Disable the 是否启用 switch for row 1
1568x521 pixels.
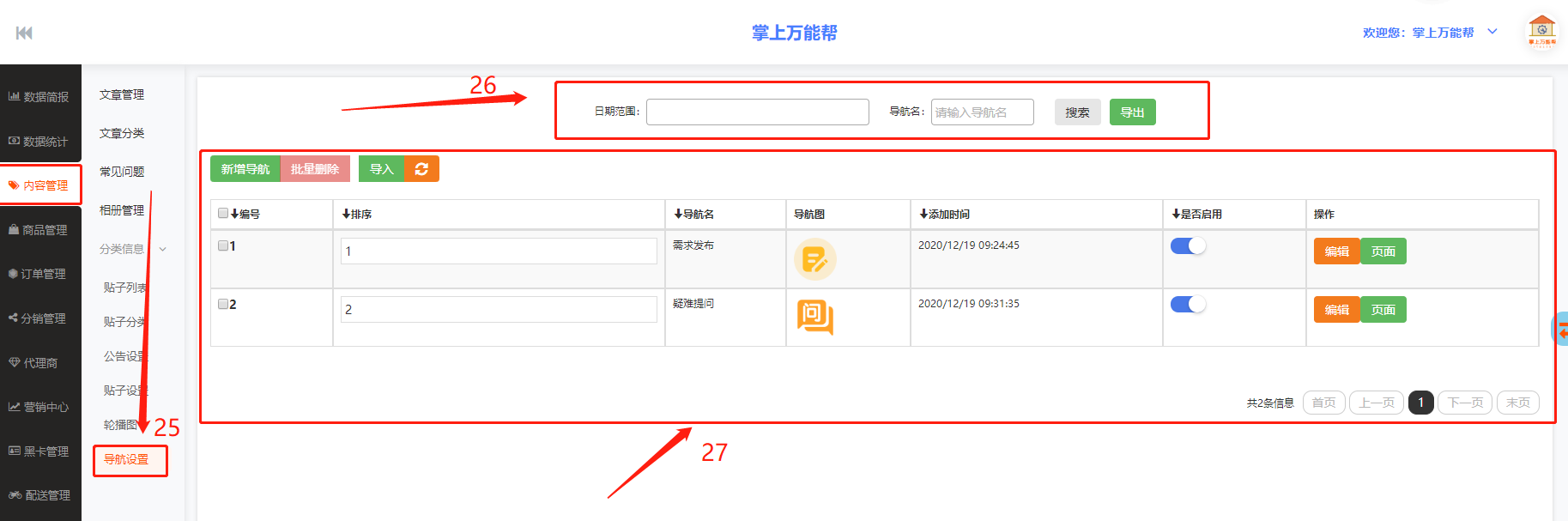click(1188, 246)
